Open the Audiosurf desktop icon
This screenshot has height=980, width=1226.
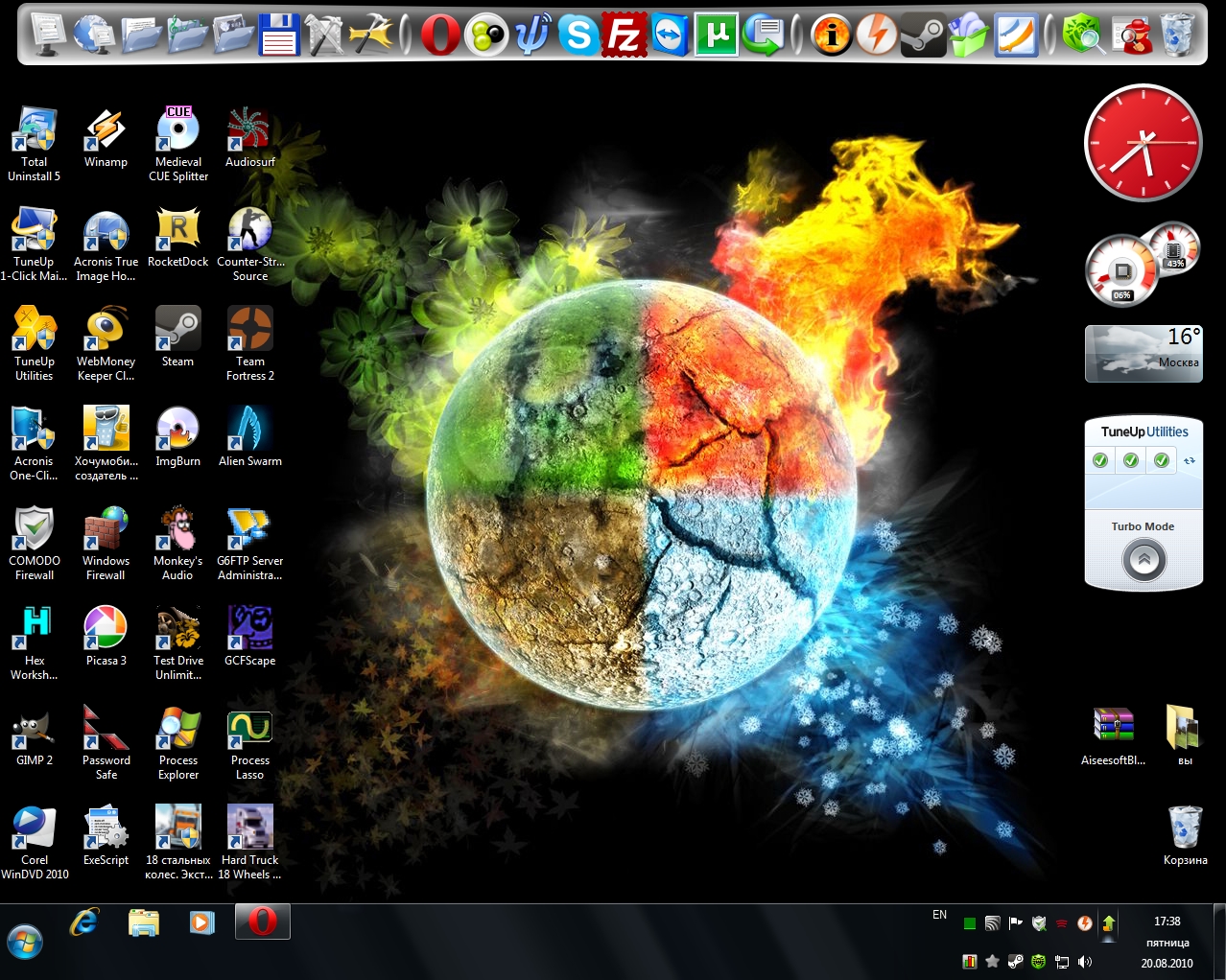tap(250, 138)
